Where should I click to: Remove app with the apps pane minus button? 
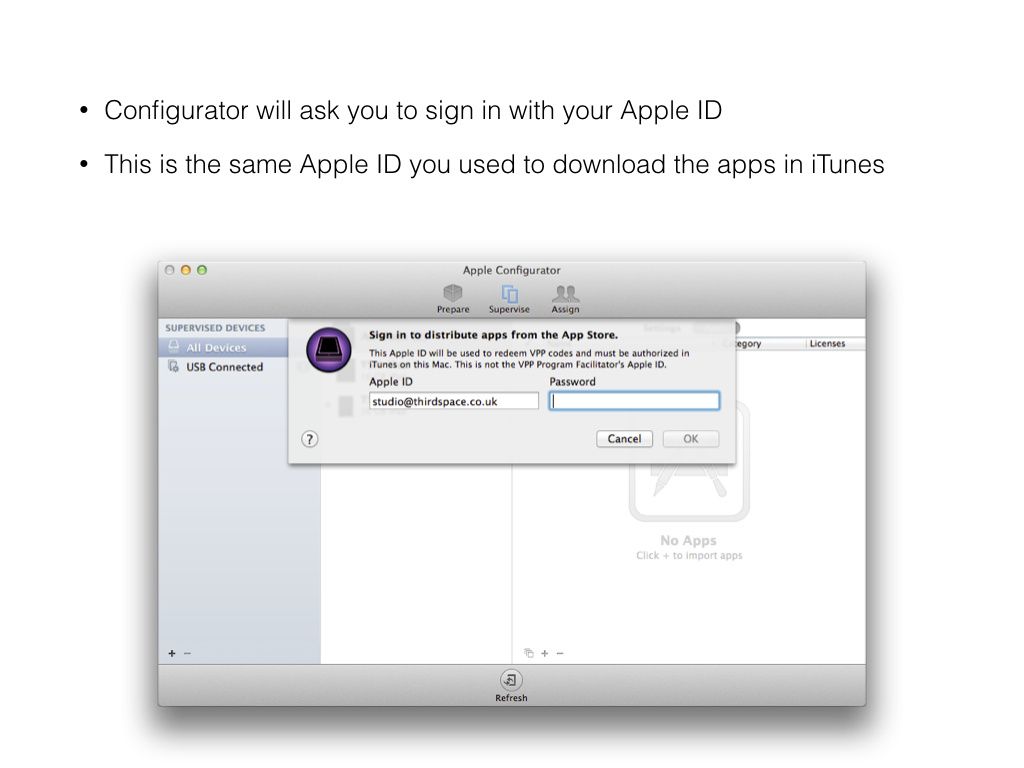point(560,653)
